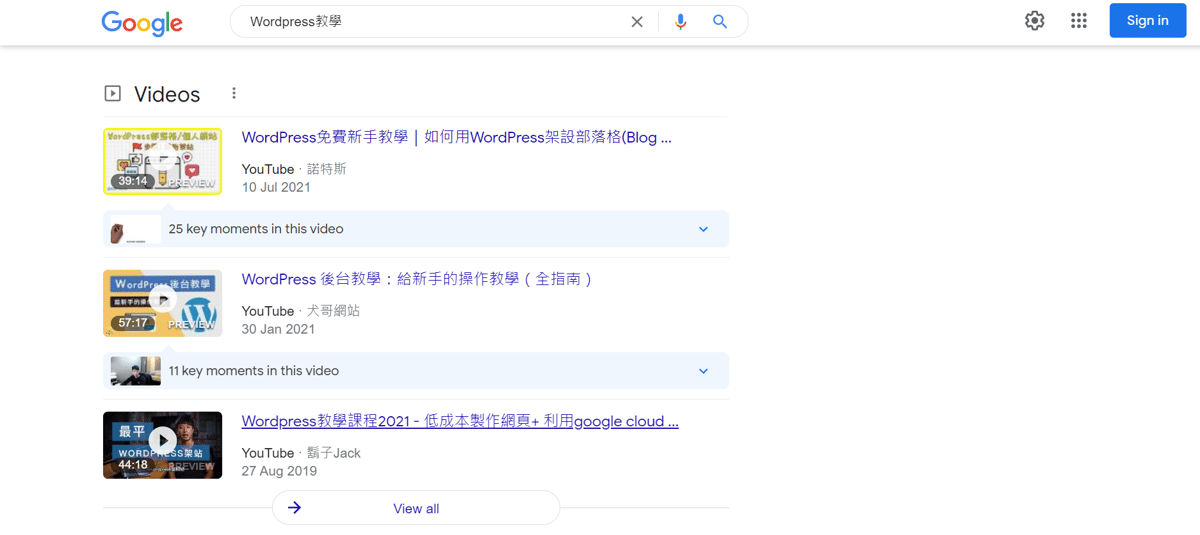
Task: Open the WordPress 後台教學 video link
Action: pos(417,280)
